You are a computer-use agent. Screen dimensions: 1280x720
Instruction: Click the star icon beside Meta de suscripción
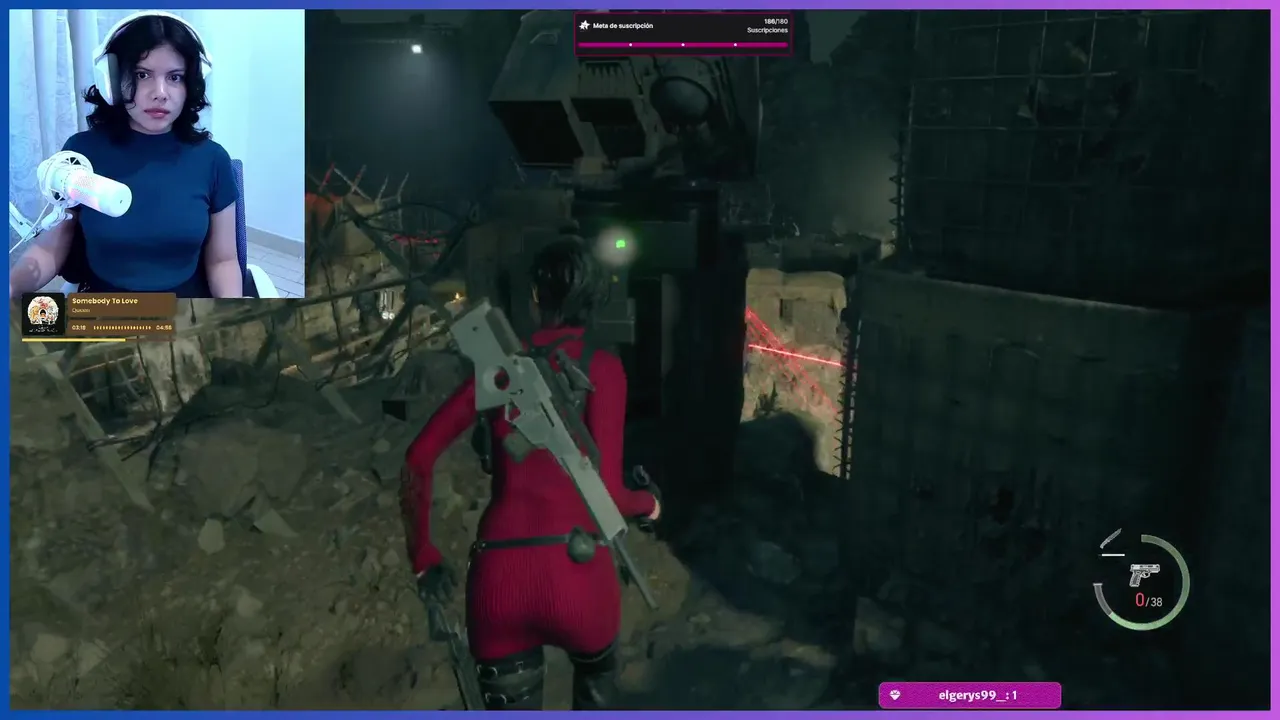(585, 25)
